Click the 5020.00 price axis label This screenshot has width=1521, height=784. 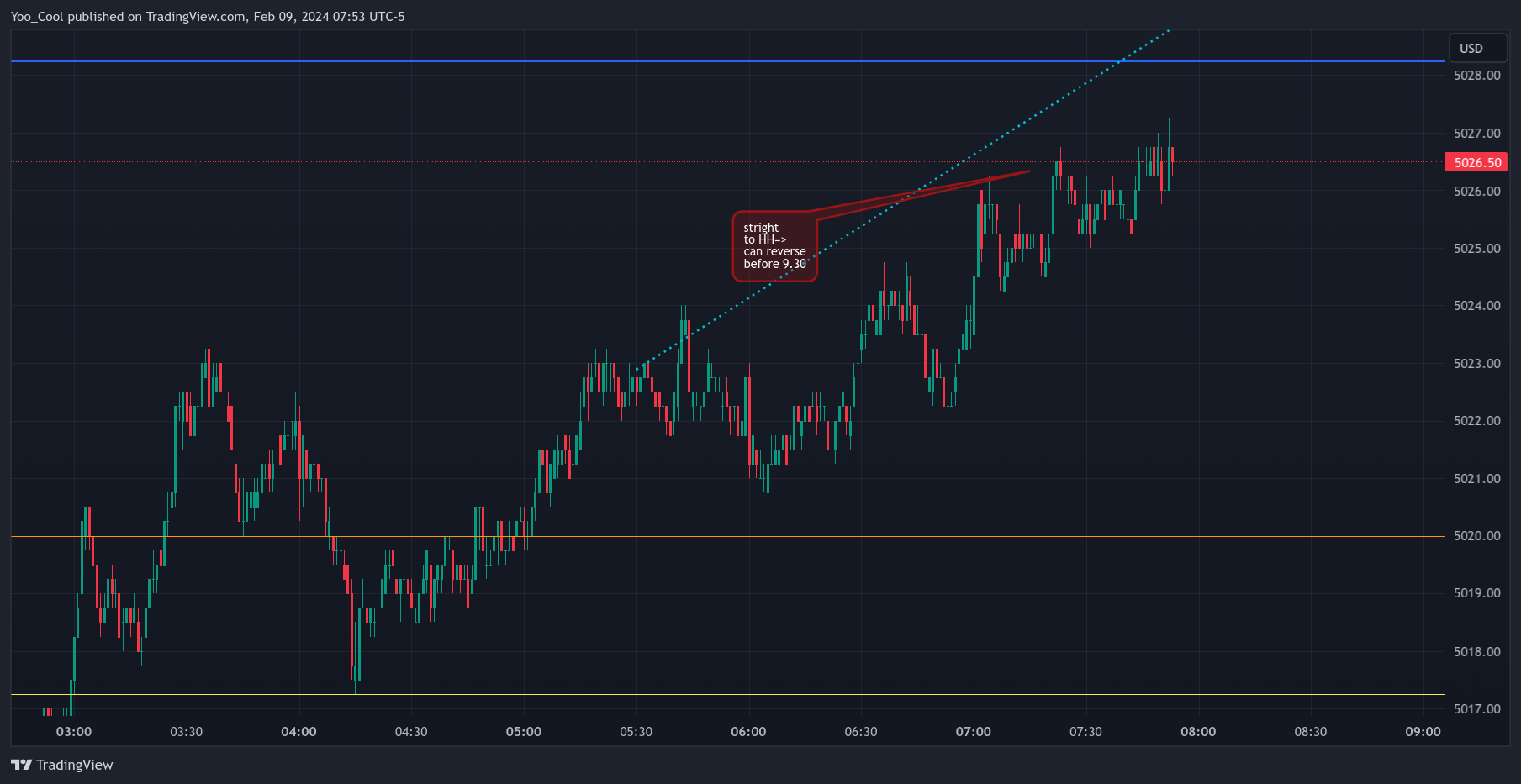[x=1477, y=536]
